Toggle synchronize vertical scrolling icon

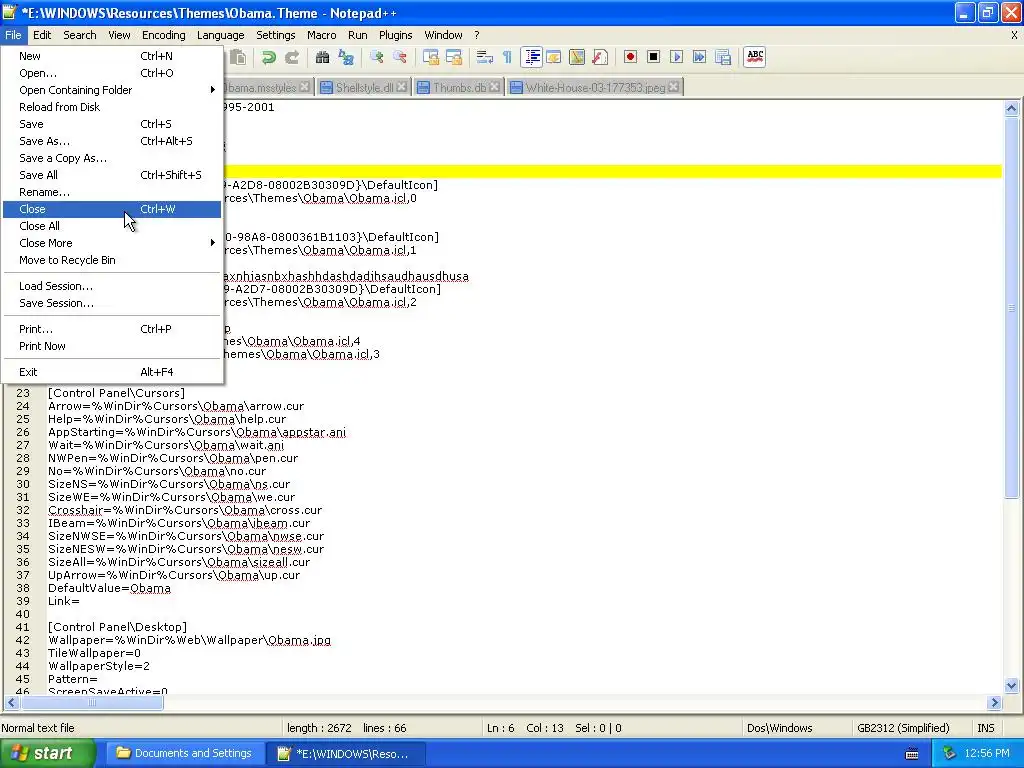point(430,57)
